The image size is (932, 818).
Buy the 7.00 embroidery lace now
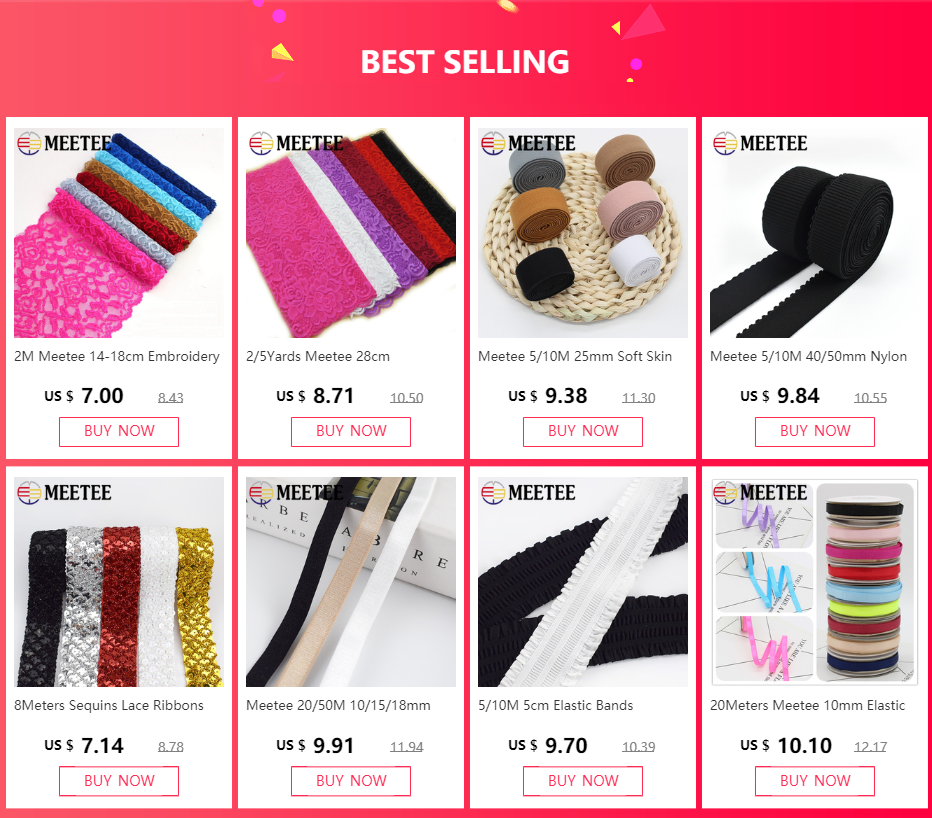[119, 432]
